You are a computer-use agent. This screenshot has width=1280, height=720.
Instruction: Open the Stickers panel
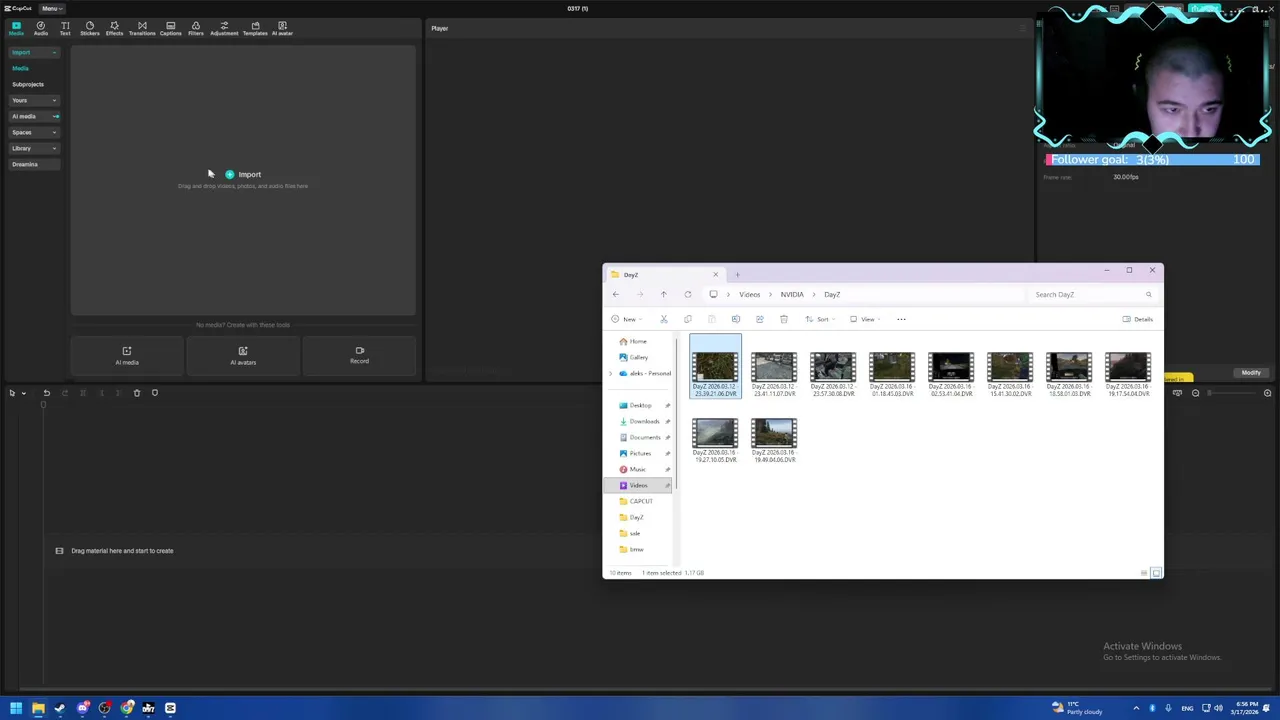(90, 28)
